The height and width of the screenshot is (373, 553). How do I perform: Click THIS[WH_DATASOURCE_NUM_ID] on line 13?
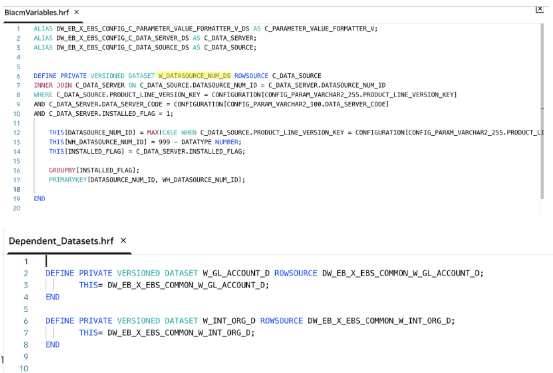coord(98,142)
